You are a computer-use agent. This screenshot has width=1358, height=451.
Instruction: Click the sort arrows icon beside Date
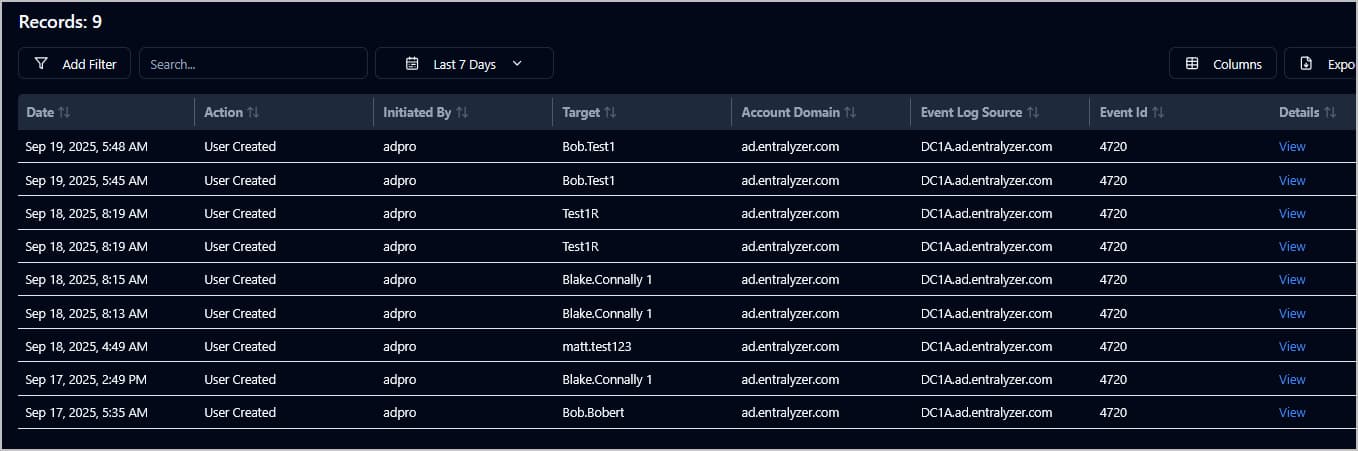pos(64,113)
